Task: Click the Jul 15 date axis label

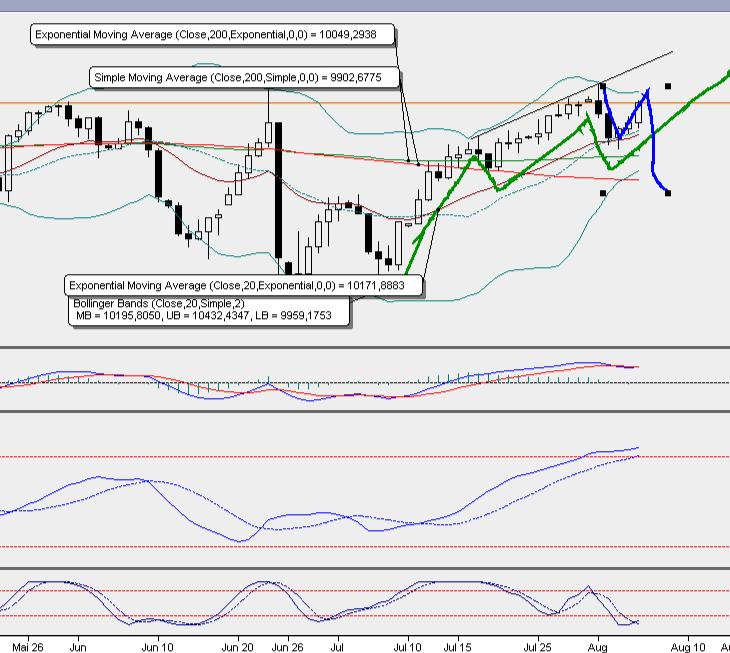Action: pos(457,647)
